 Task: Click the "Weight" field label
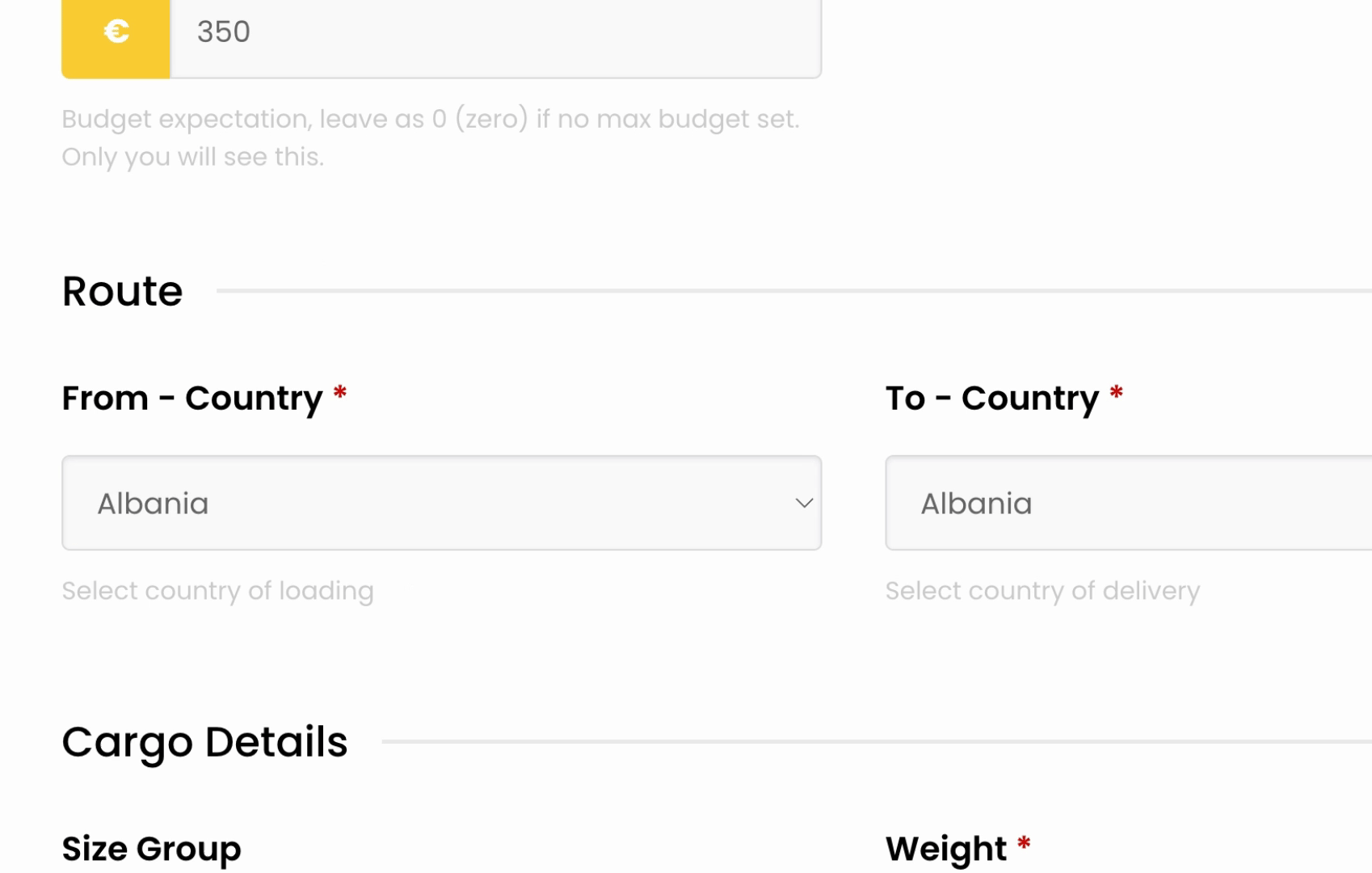(x=946, y=849)
